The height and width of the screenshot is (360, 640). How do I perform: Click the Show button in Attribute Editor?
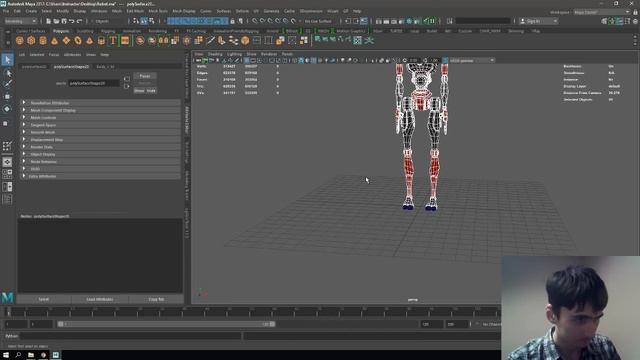140,91
